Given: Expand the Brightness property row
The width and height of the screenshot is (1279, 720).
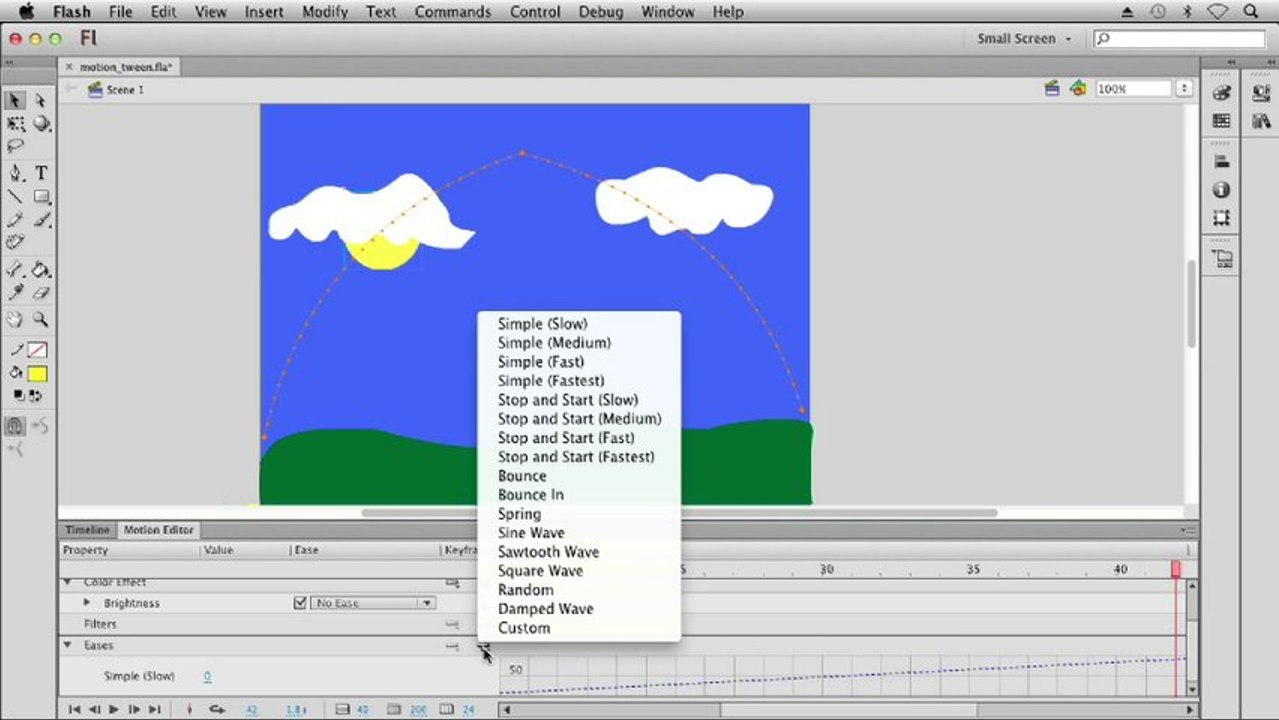Looking at the screenshot, I should tap(87, 603).
